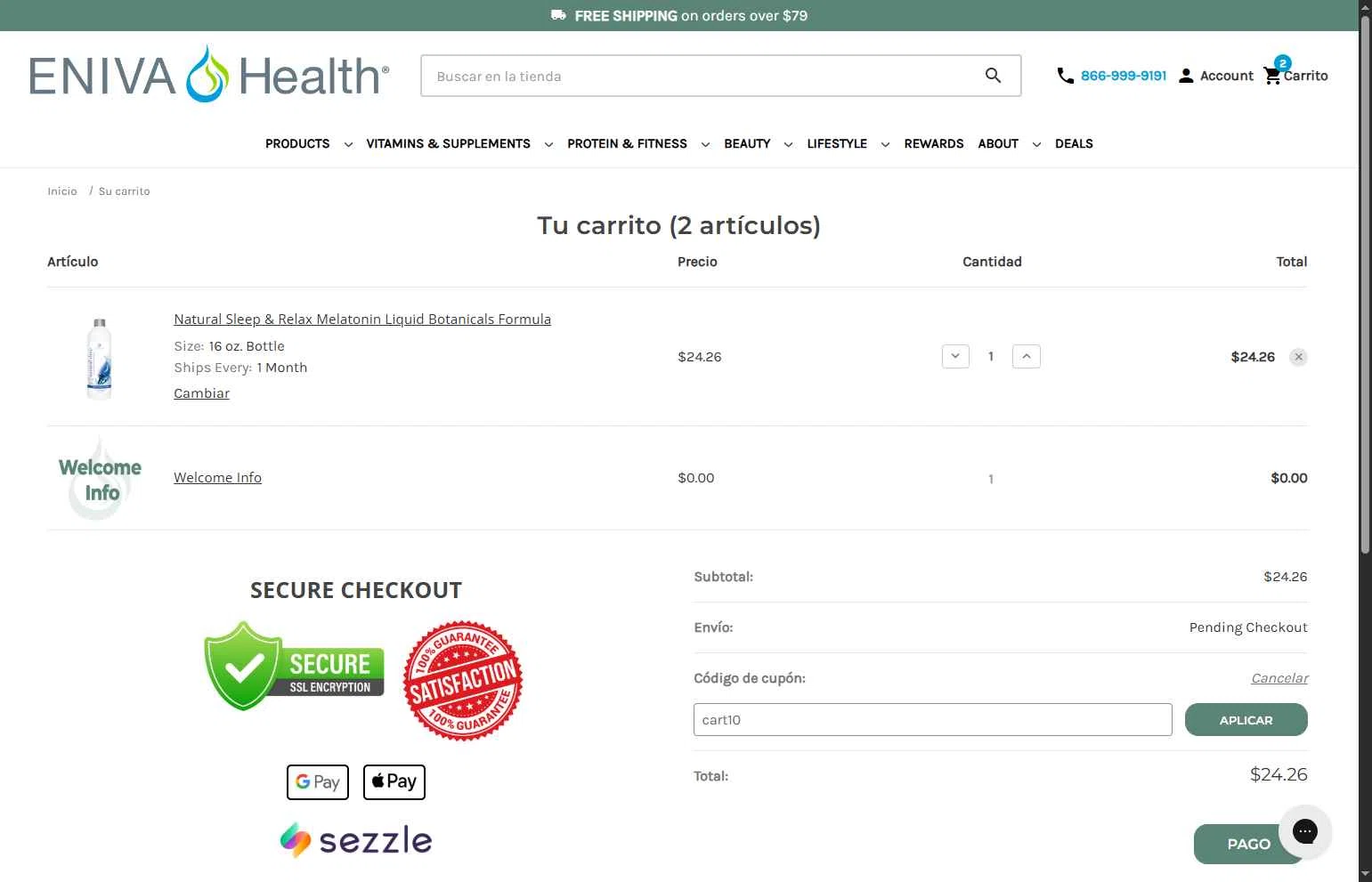Open the Natural Sleep & Relax product link
The height and width of the screenshot is (882, 1372).
tap(362, 319)
